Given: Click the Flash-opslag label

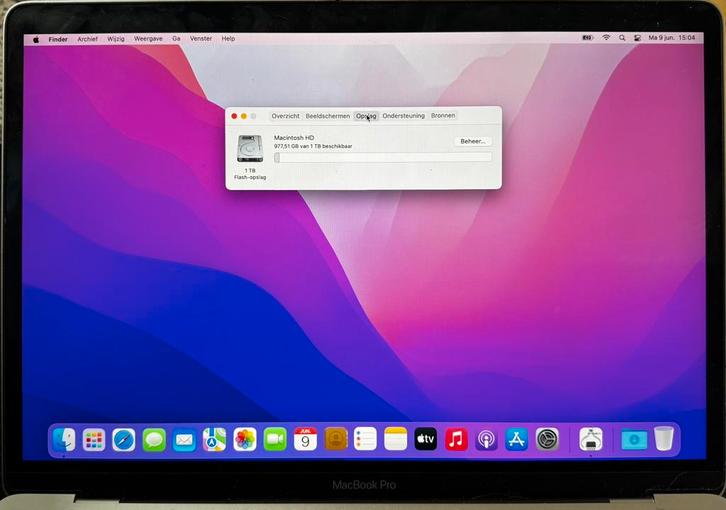Looking at the screenshot, I should click(x=250, y=177).
